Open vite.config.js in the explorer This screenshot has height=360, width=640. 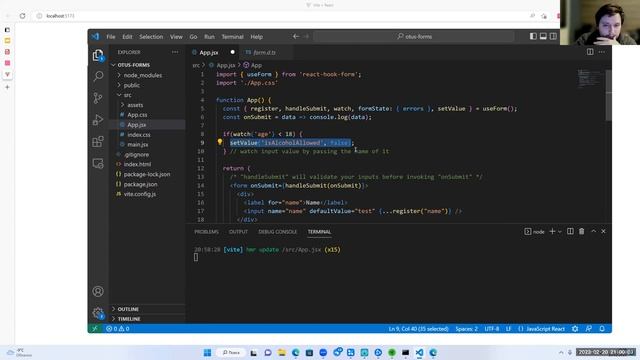coord(147,194)
